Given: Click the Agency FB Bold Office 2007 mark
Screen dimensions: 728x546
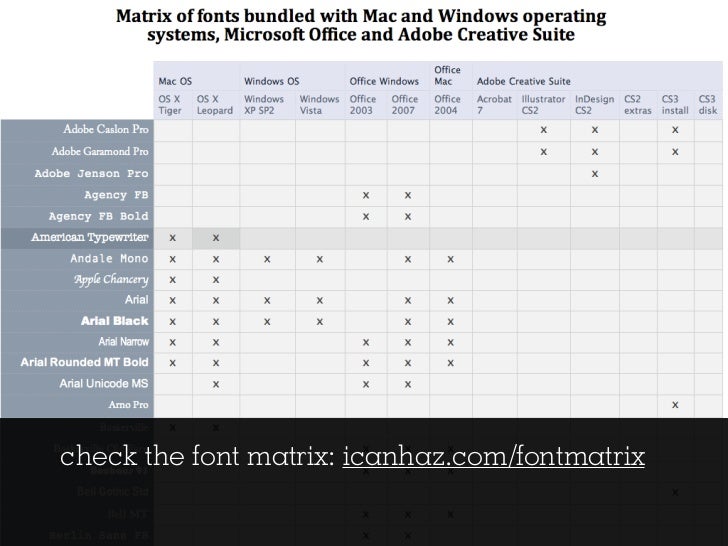Looking at the screenshot, I should 408,216.
